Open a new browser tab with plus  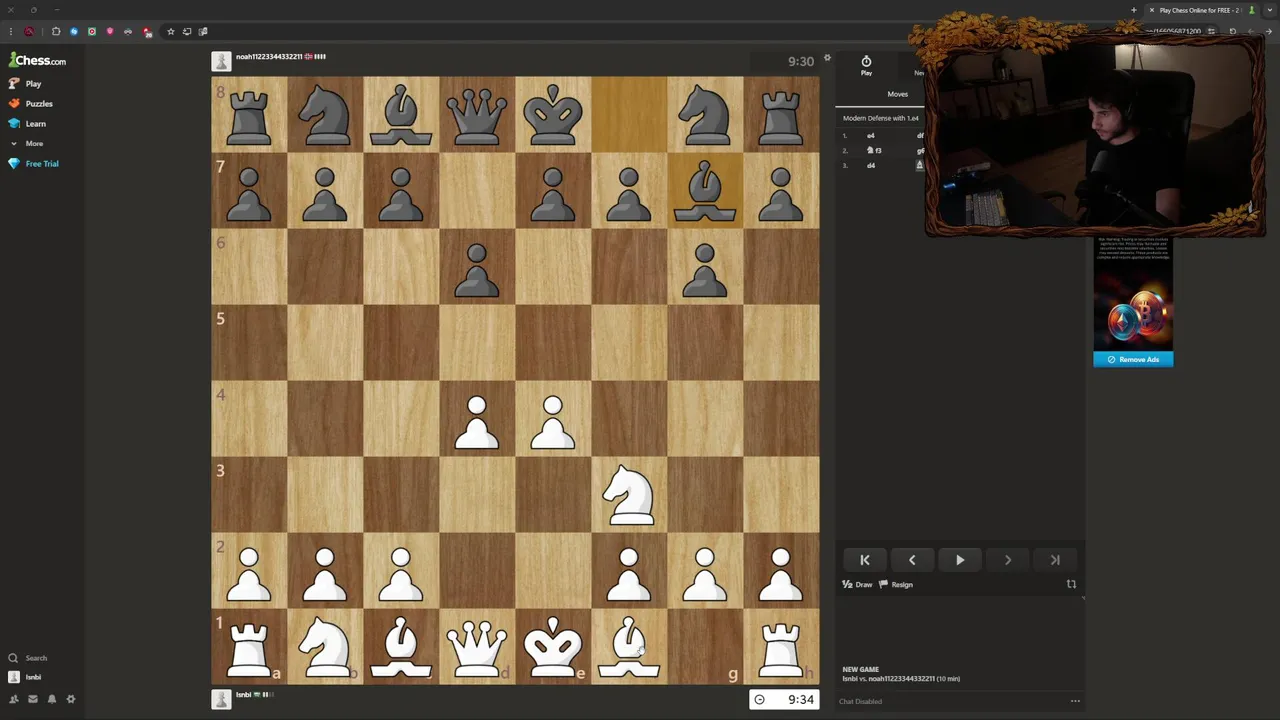coord(1134,10)
